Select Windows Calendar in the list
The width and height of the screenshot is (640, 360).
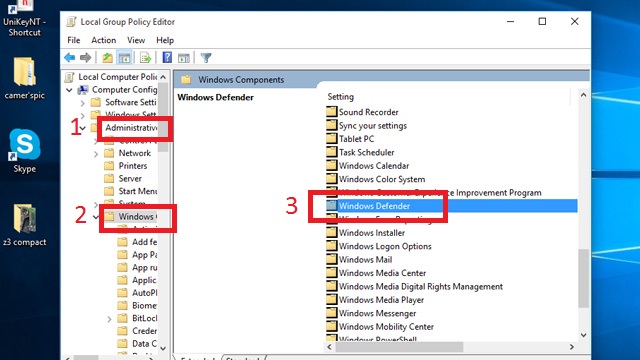374,166
